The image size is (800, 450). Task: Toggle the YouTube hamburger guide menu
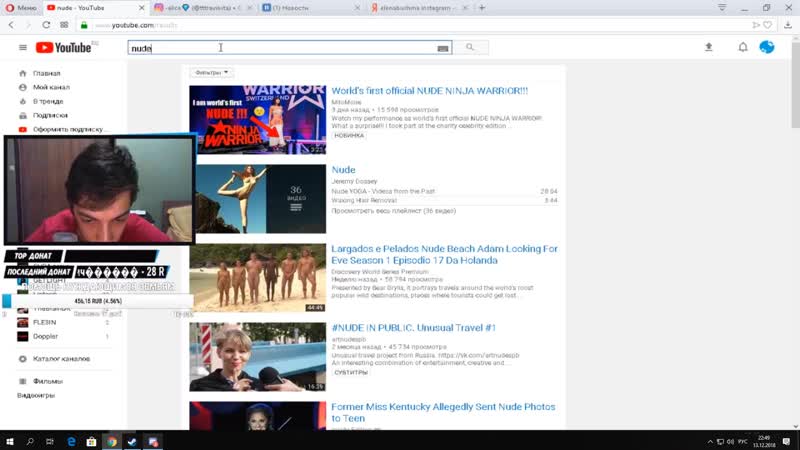click(x=22, y=47)
